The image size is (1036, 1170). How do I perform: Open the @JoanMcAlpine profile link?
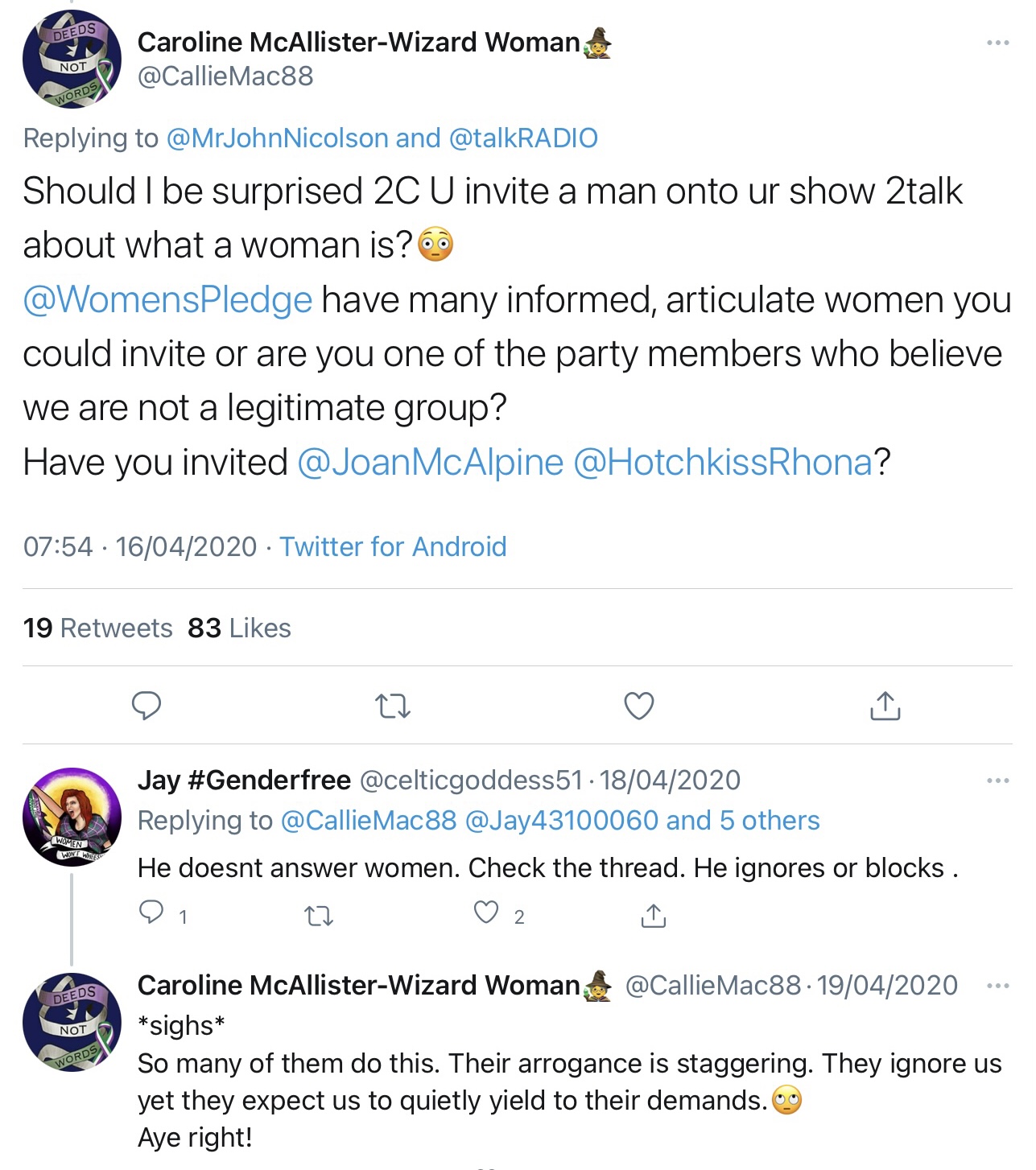point(430,463)
